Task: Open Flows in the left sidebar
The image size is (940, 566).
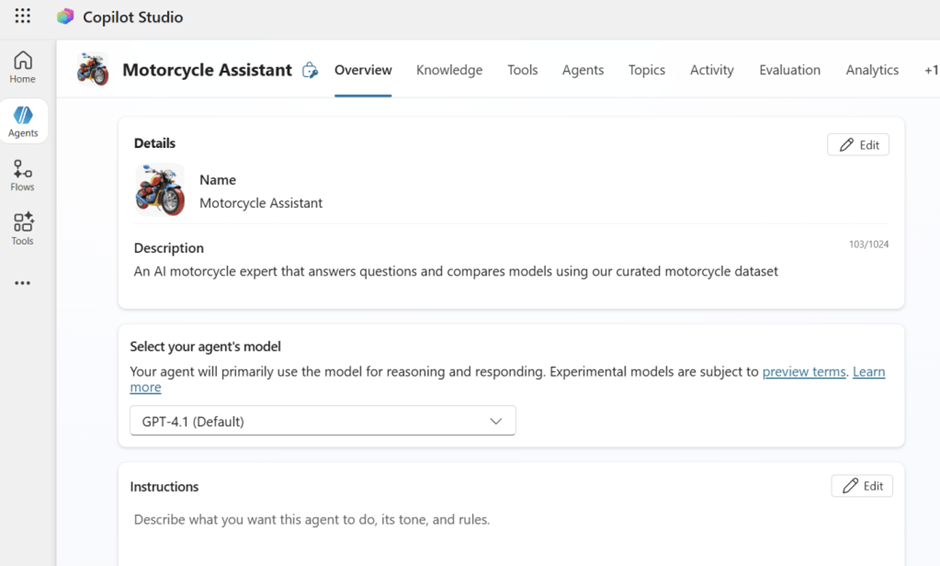Action: coord(22,176)
